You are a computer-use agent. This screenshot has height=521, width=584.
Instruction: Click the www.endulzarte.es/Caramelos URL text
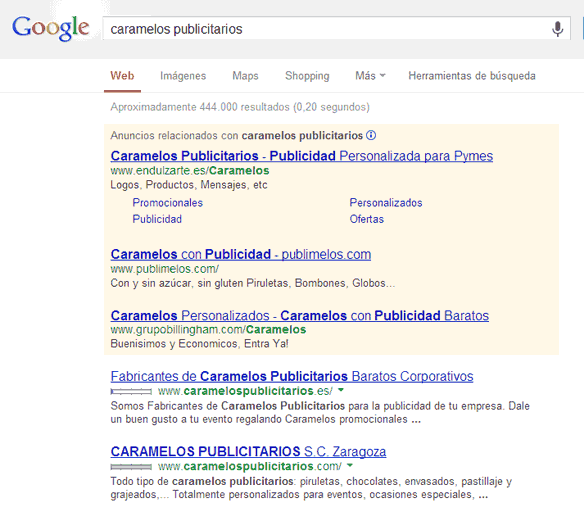click(190, 171)
